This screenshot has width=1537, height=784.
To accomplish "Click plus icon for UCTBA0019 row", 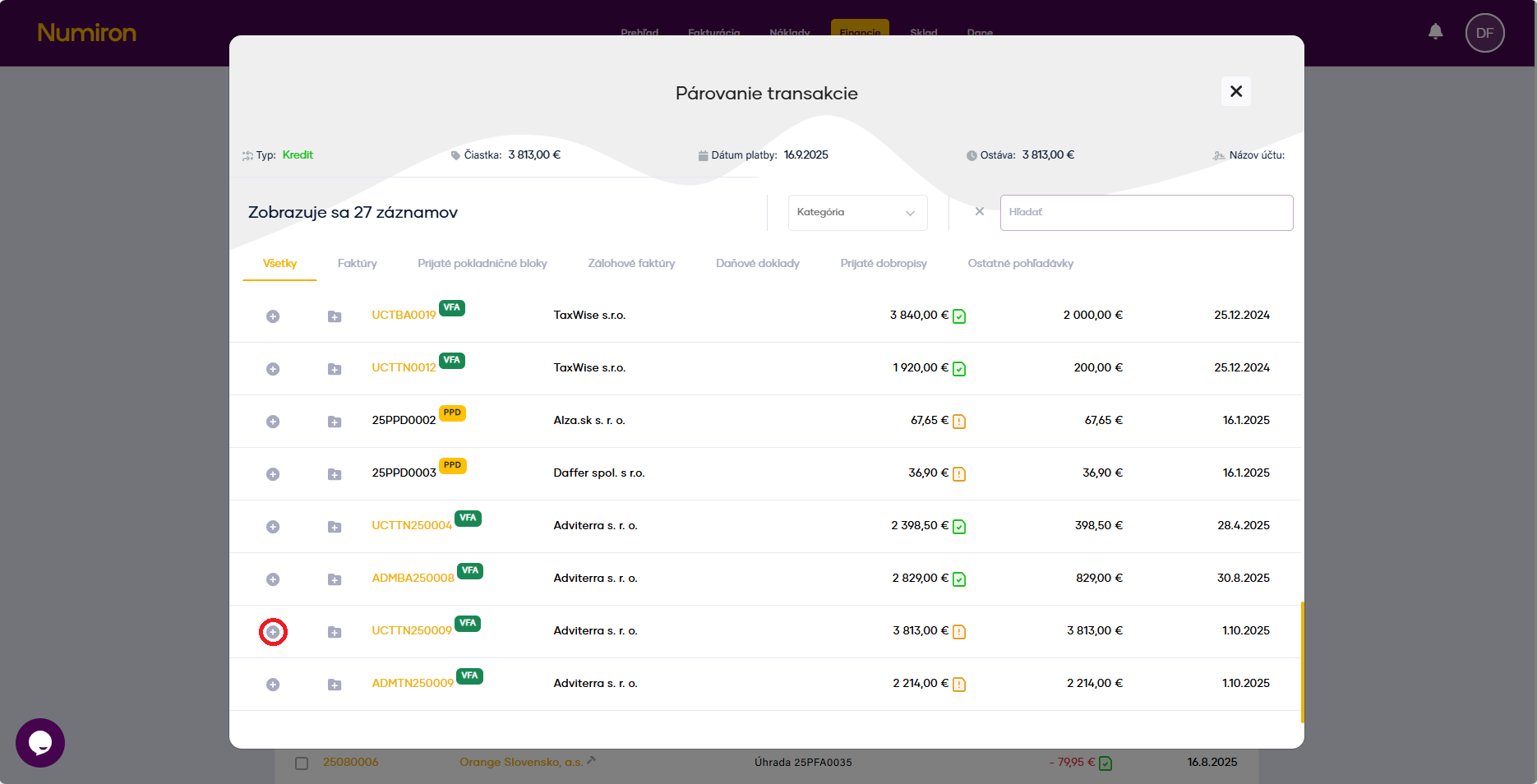I will pos(273,316).
